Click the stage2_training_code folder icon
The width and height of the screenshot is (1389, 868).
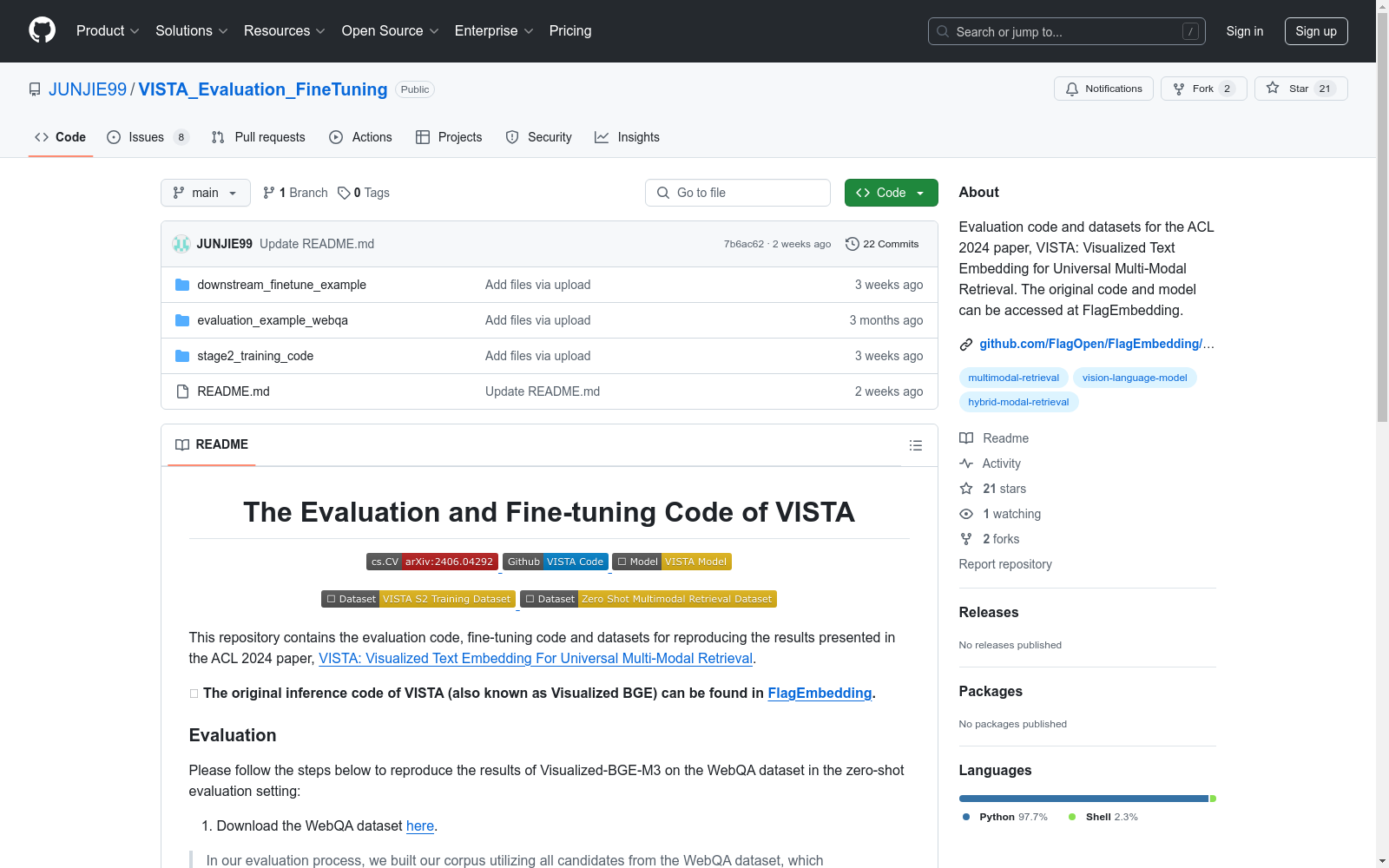coord(182,356)
